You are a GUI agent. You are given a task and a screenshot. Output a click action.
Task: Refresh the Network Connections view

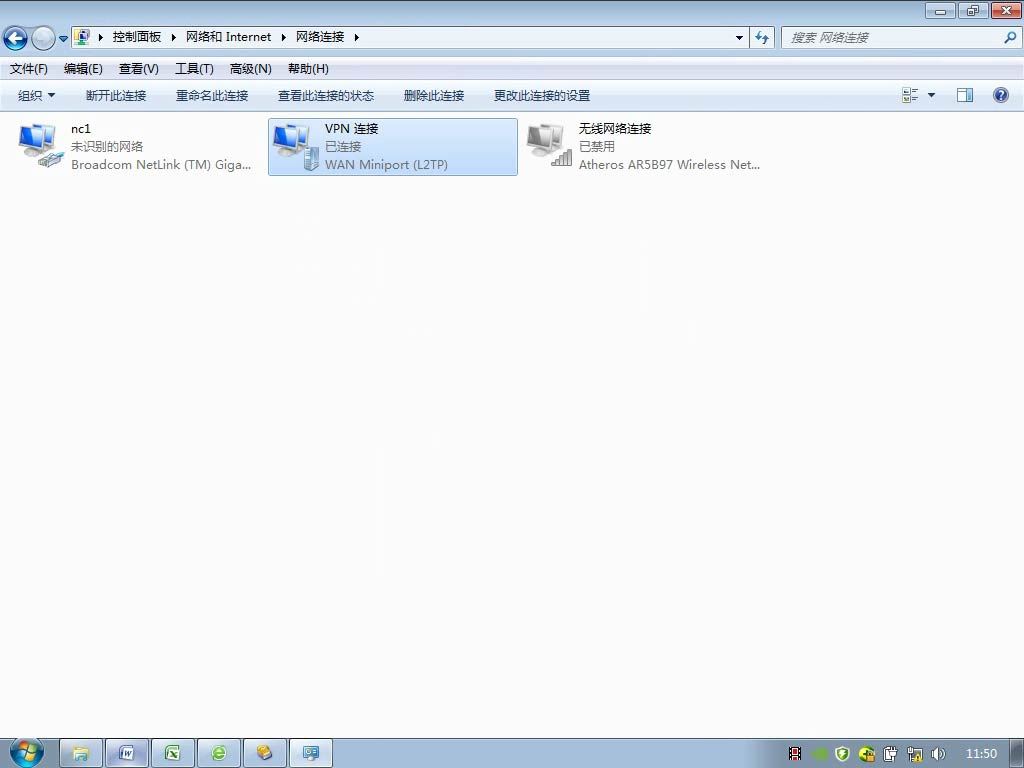(761, 38)
